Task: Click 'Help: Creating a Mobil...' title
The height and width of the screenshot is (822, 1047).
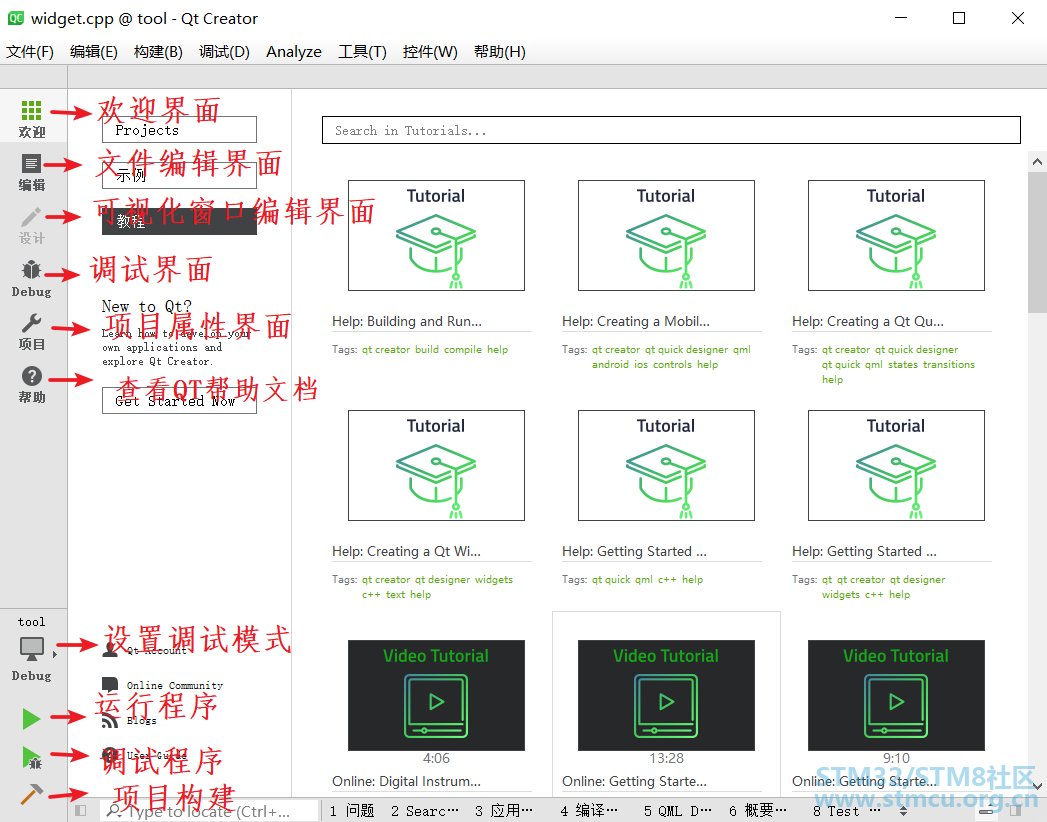Action: [636, 321]
